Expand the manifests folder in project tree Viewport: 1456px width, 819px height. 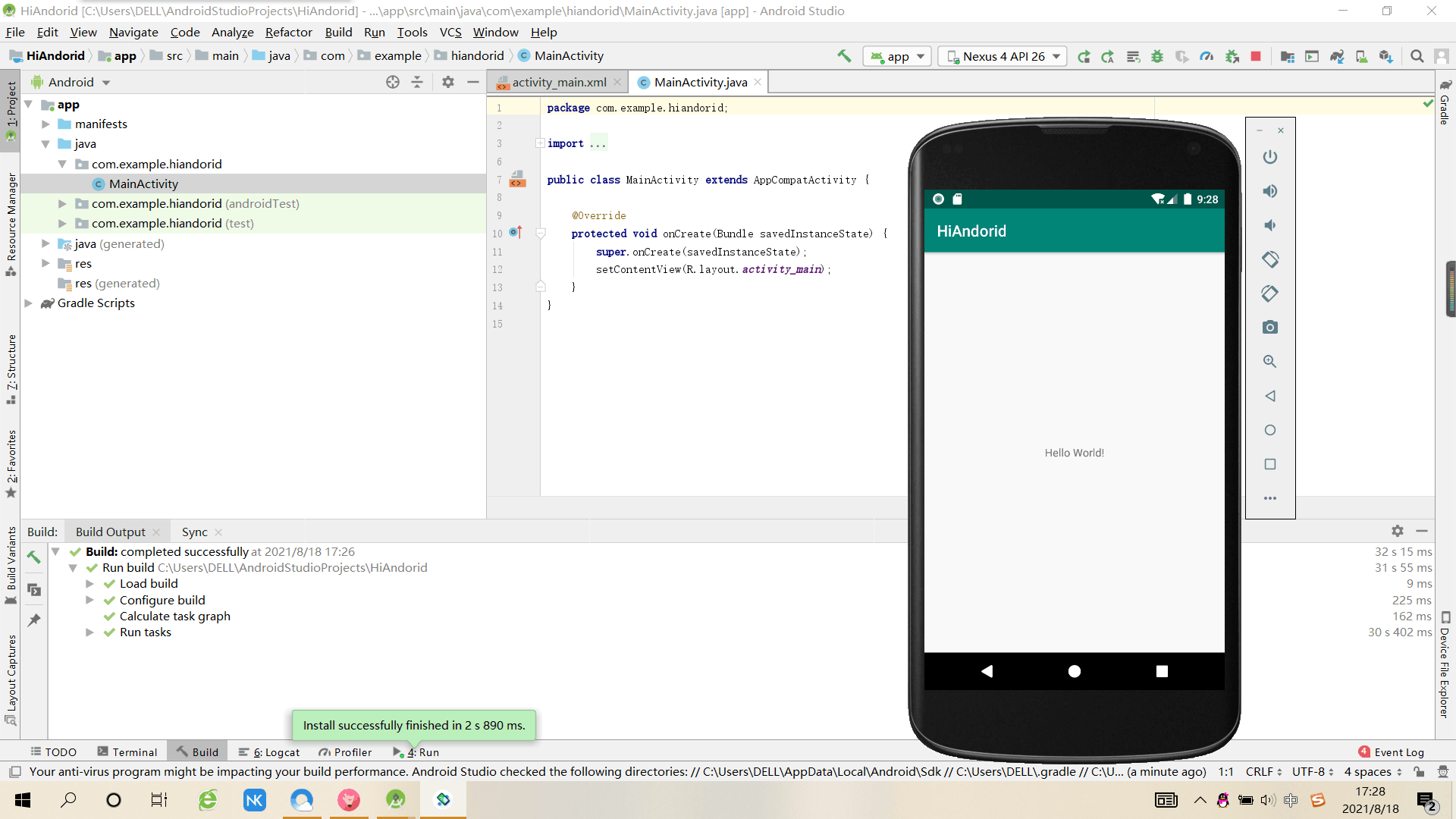click(45, 124)
